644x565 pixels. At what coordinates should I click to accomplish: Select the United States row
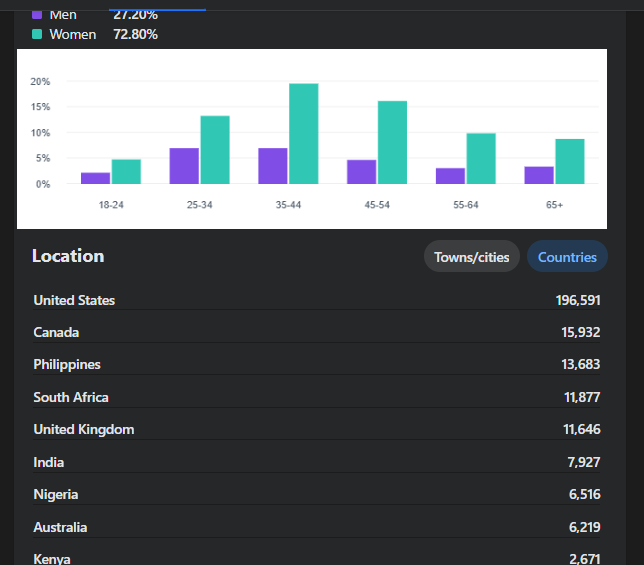click(317, 300)
